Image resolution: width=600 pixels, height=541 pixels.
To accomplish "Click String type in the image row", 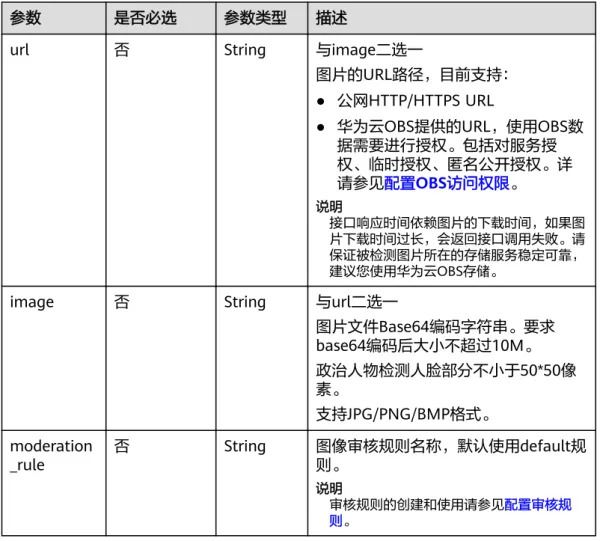I will pyautogui.click(x=245, y=302).
